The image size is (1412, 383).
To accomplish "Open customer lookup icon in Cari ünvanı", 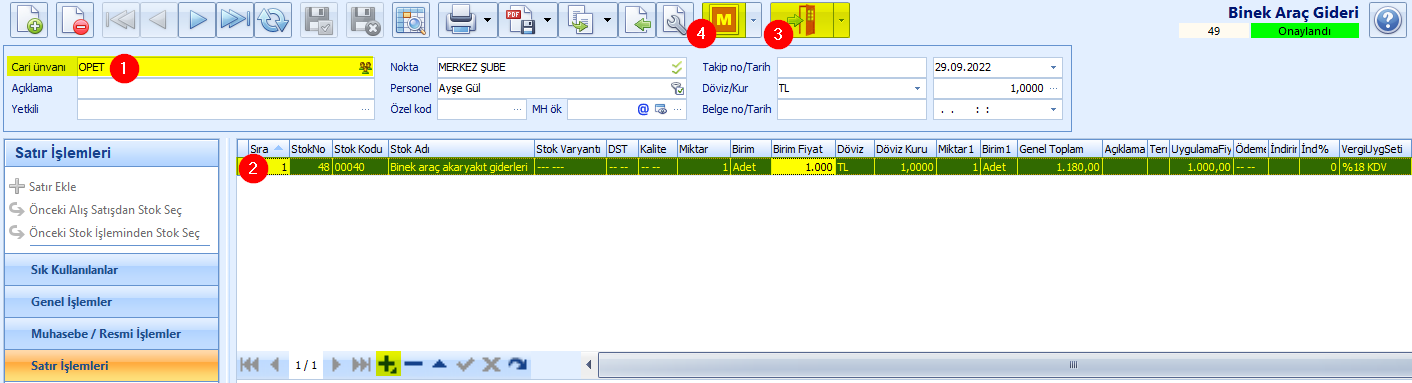I will click(365, 67).
